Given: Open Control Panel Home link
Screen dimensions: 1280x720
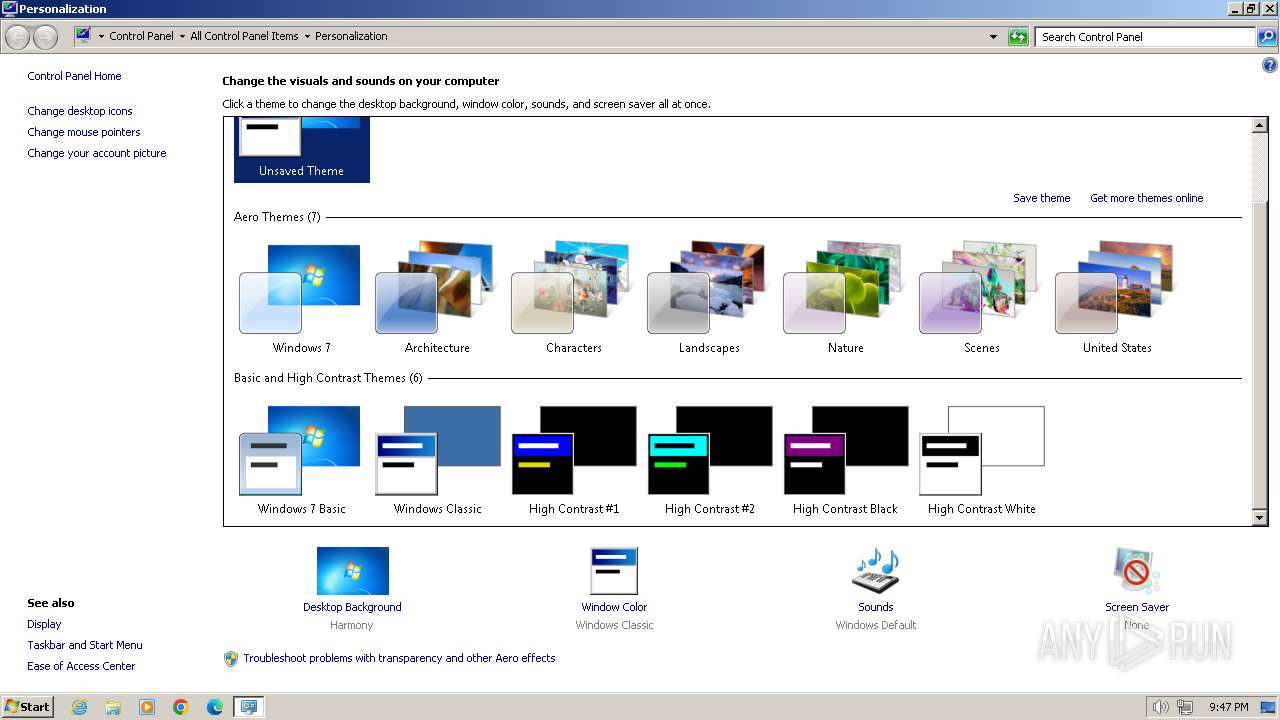Looking at the screenshot, I should coord(74,76).
